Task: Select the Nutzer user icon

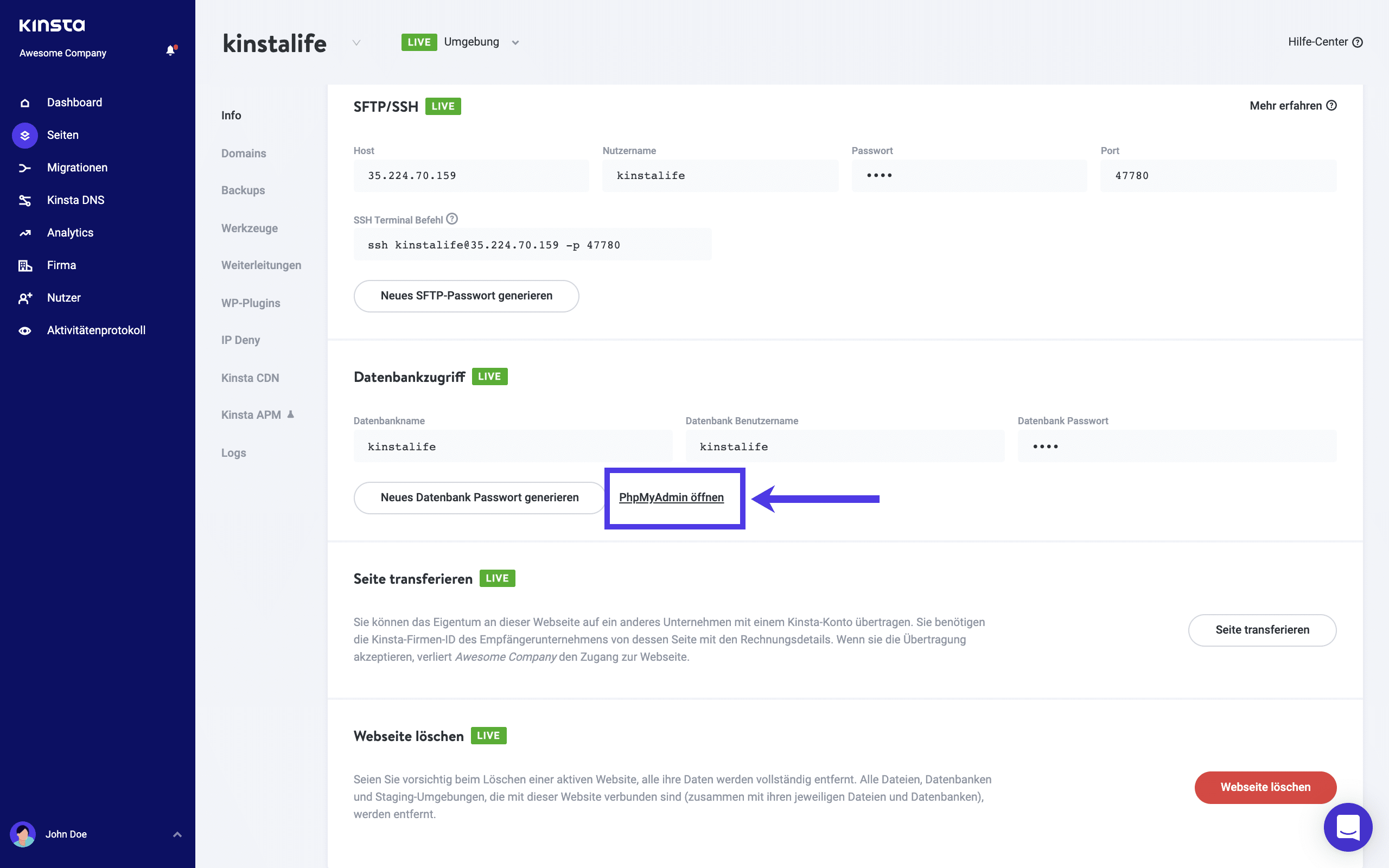Action: coord(24,297)
